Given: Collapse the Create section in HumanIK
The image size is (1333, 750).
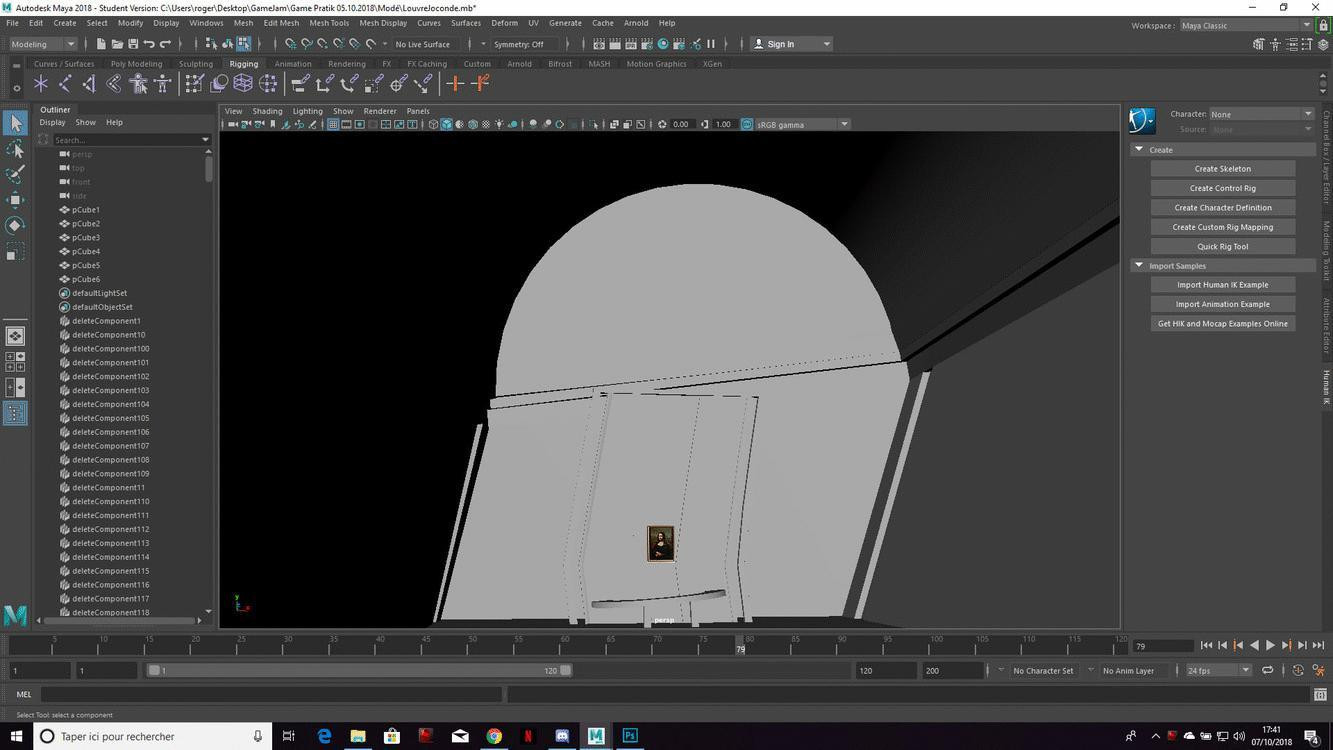Looking at the screenshot, I should (x=1138, y=150).
